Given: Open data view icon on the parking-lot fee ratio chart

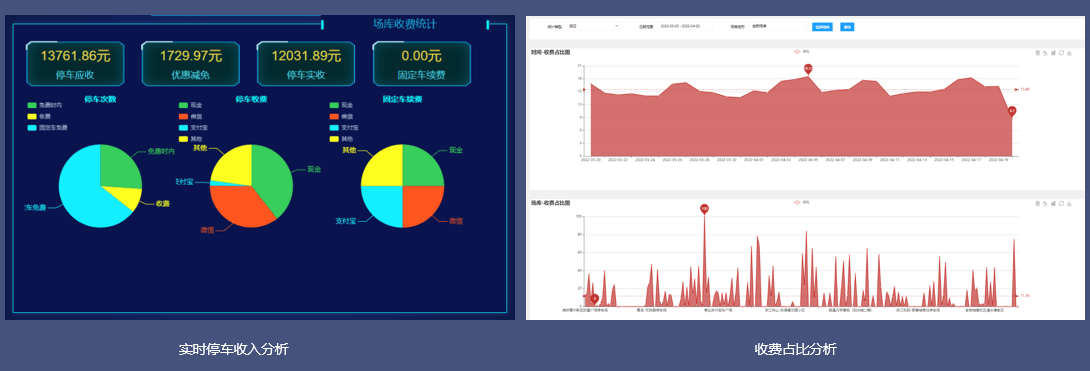Looking at the screenshot, I should [x=1038, y=203].
